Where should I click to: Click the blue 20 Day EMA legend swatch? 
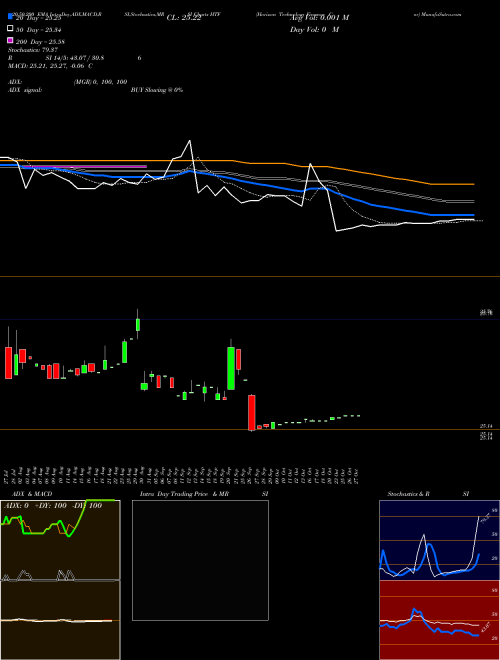(11, 17)
